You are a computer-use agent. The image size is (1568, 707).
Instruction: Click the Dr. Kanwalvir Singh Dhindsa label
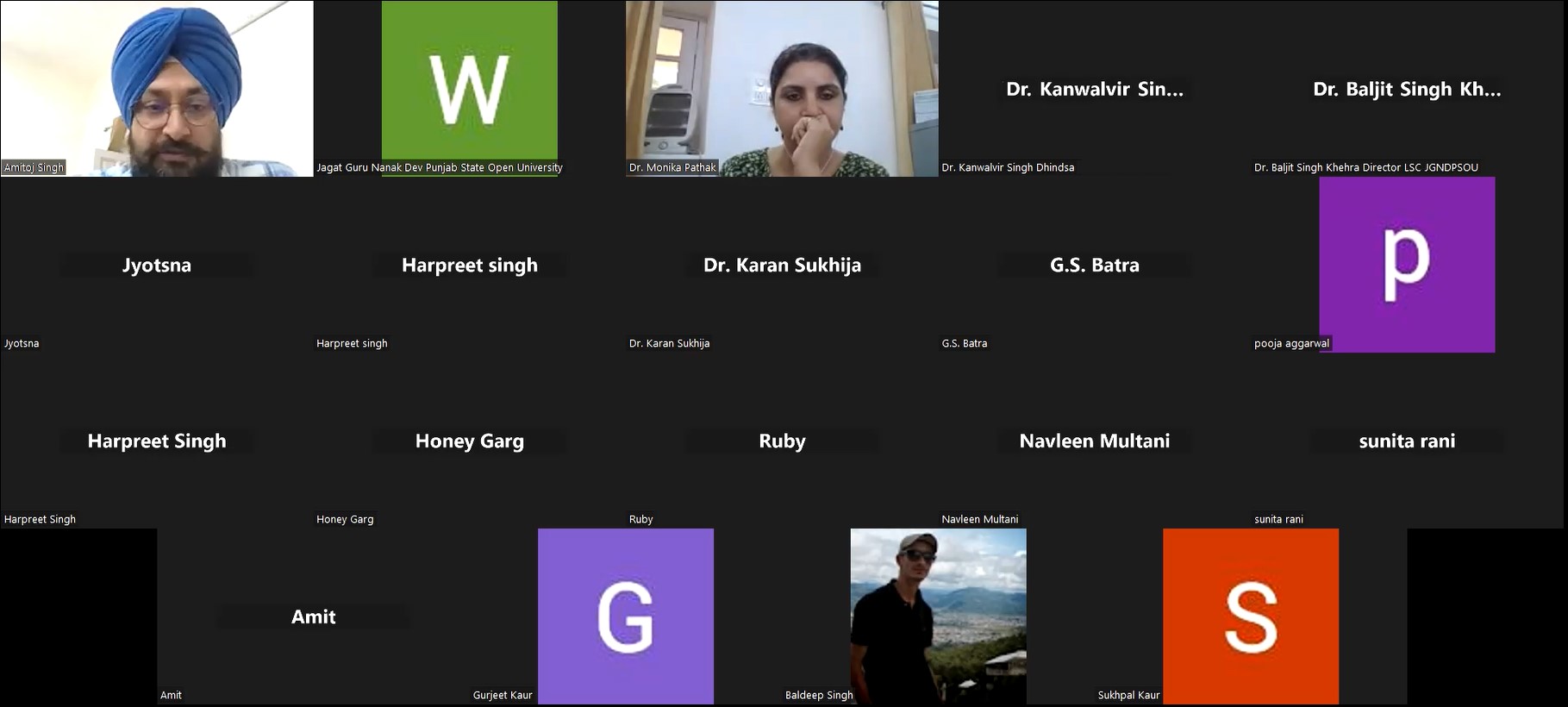tap(1008, 167)
